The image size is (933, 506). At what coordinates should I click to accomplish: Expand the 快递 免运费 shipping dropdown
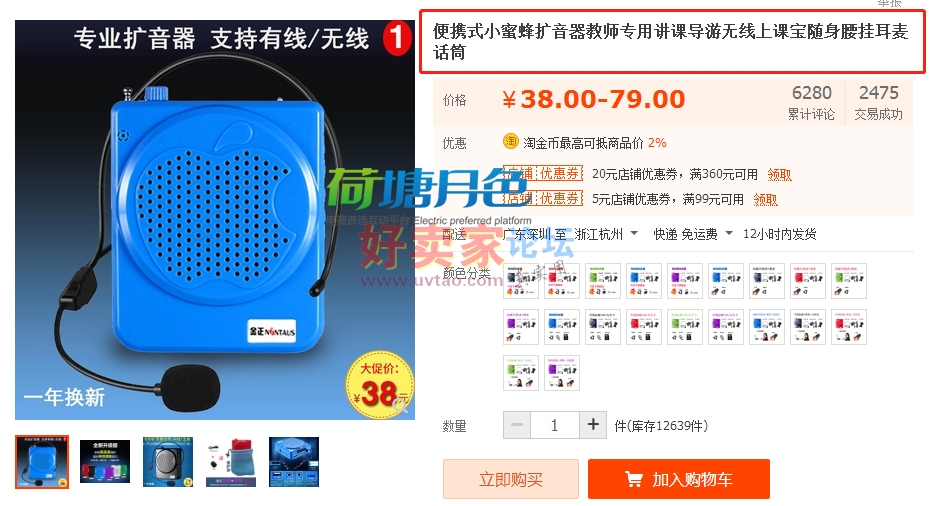(729, 233)
